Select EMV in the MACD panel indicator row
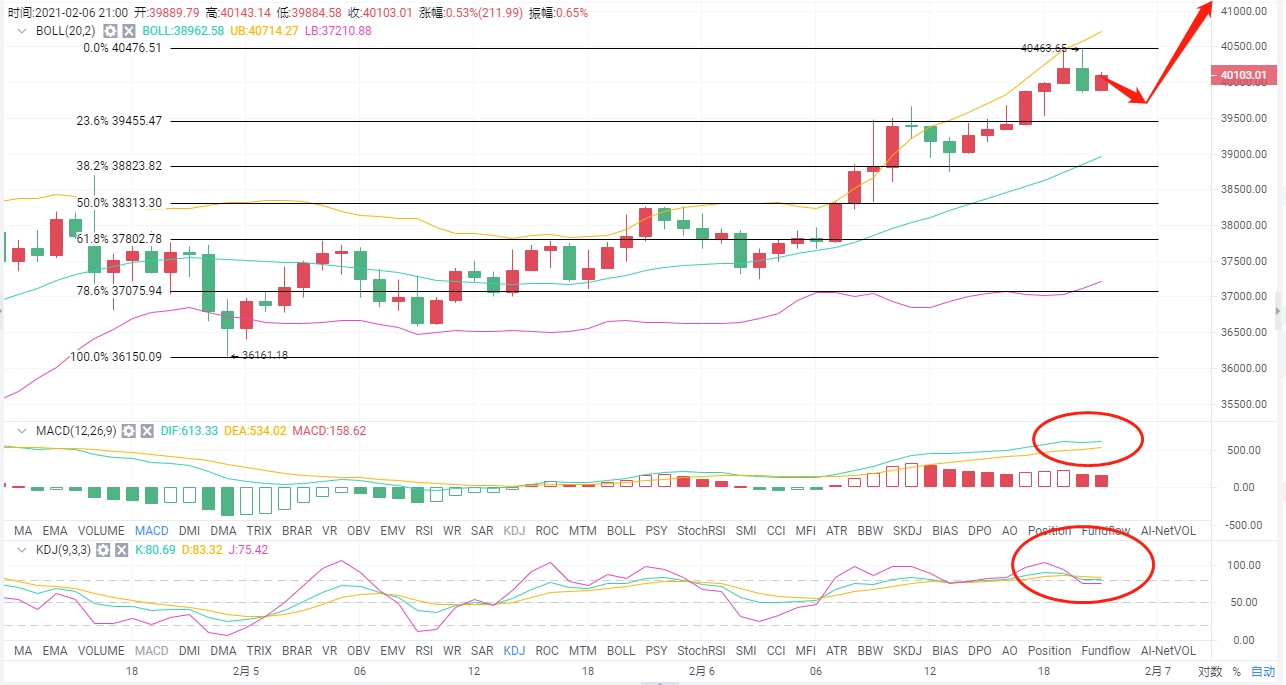Image resolution: width=1286 pixels, height=685 pixels. point(394,530)
